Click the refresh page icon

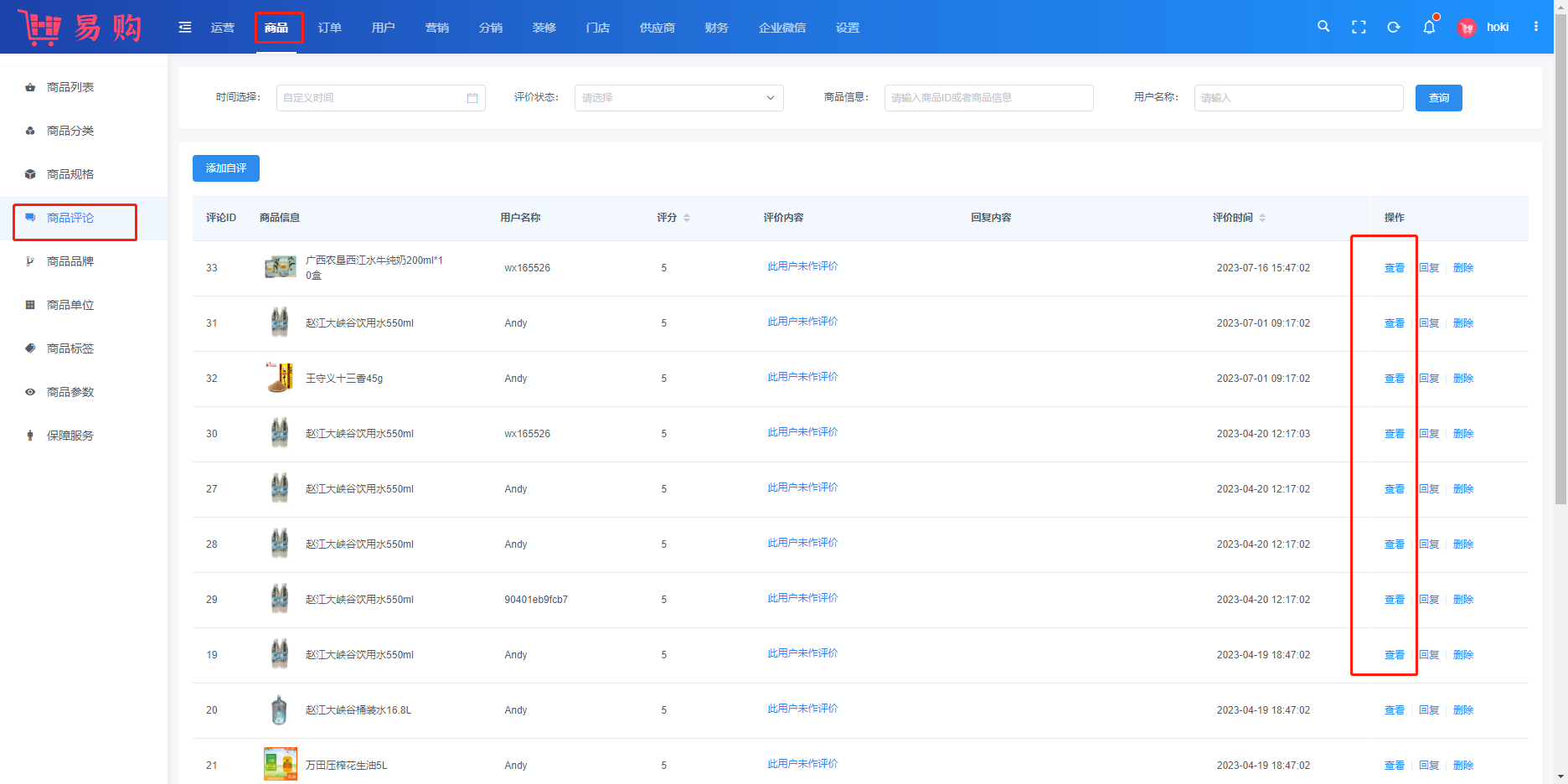click(1394, 28)
